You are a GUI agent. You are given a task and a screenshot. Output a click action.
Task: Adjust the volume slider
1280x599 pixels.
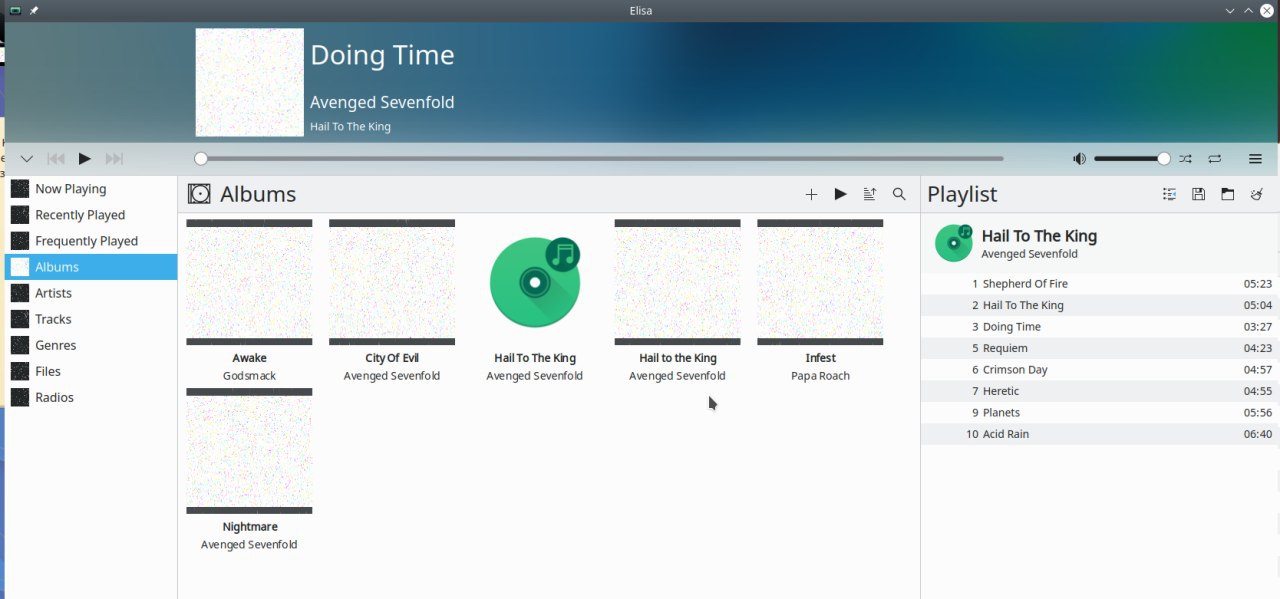[x=1132, y=158]
